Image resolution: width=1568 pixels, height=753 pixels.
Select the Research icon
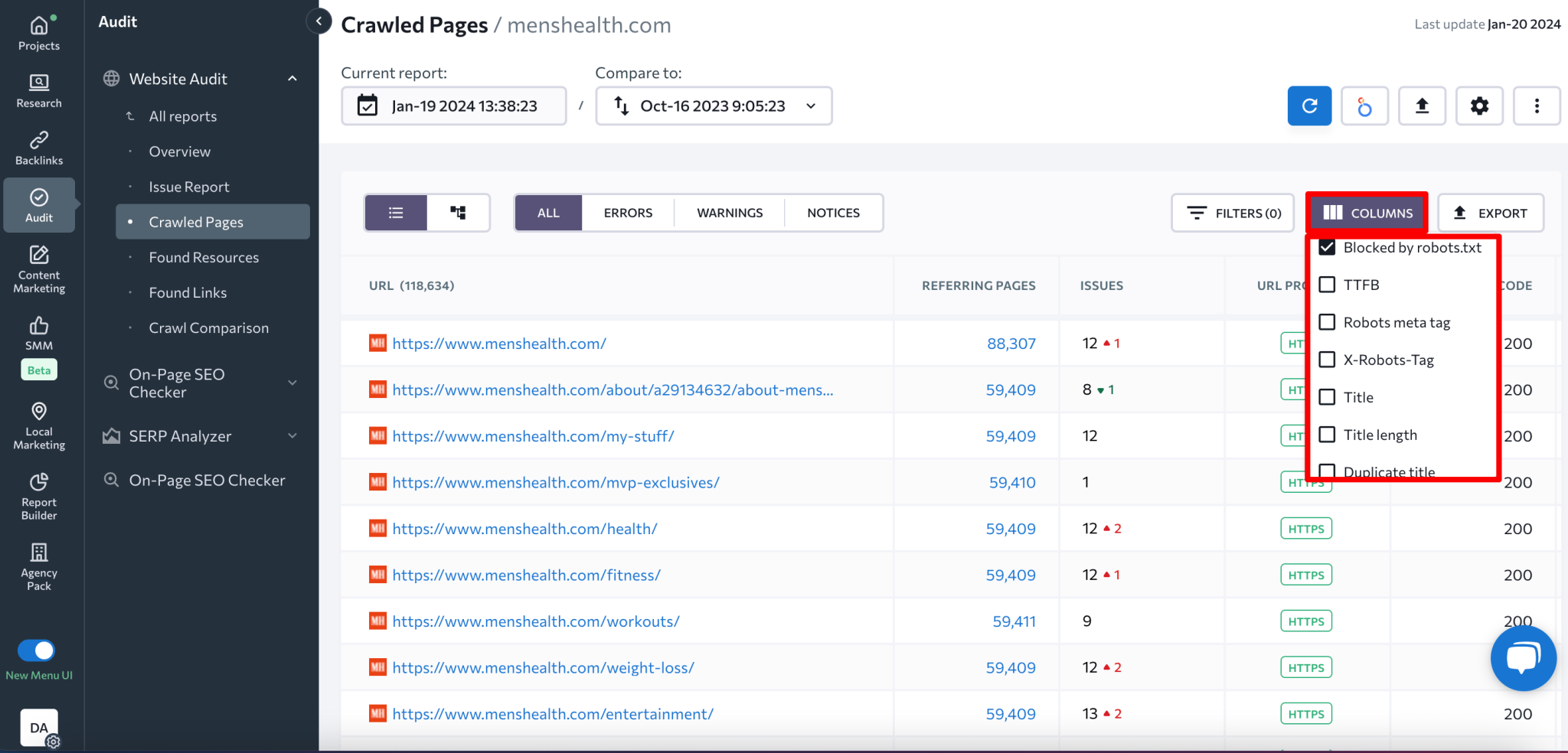pos(38,92)
